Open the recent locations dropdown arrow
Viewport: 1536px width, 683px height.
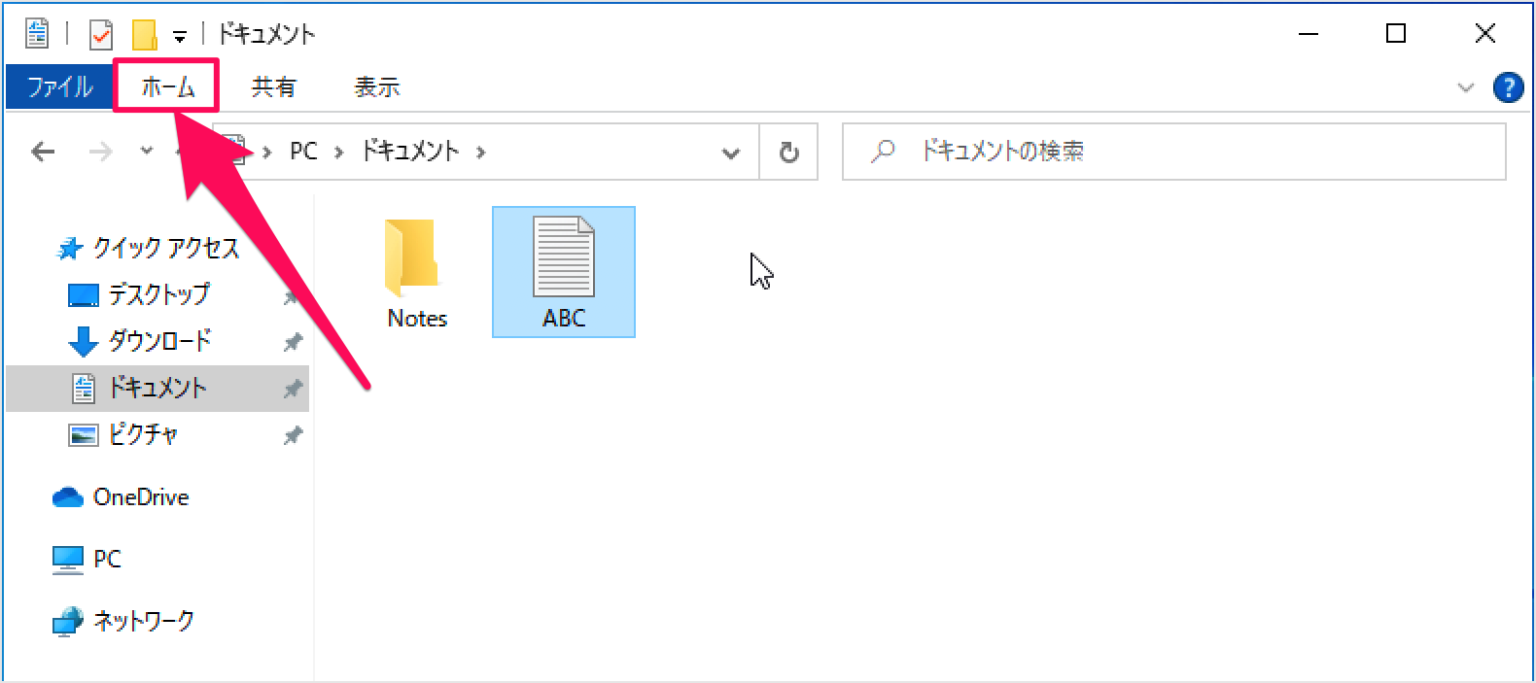146,151
